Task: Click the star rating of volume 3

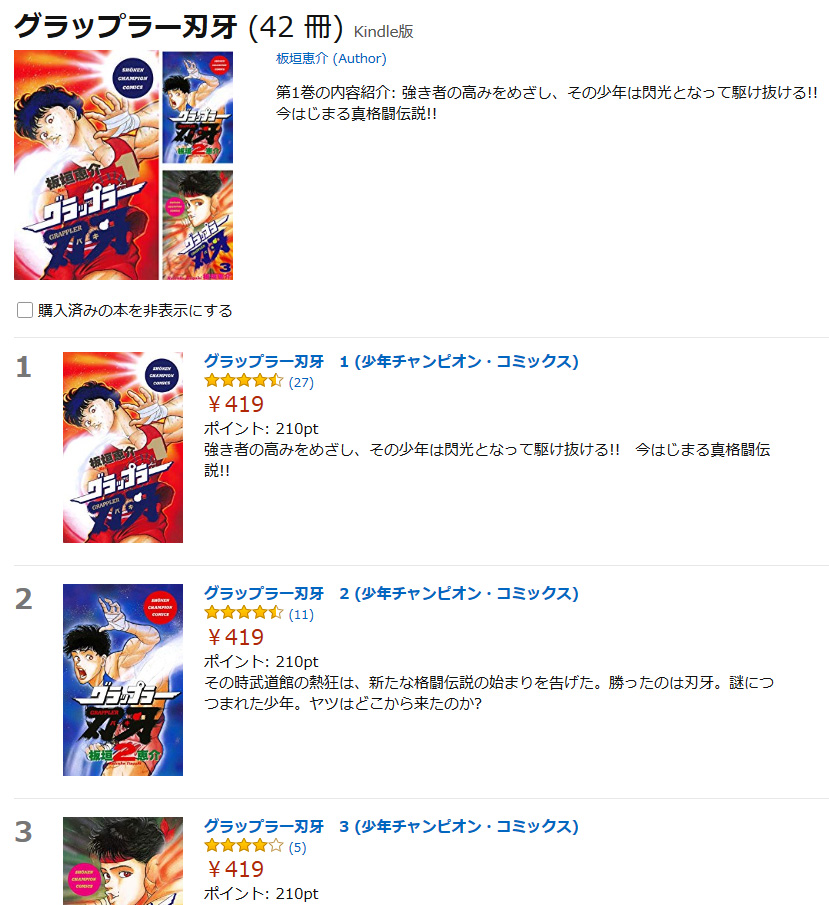Action: (x=244, y=846)
